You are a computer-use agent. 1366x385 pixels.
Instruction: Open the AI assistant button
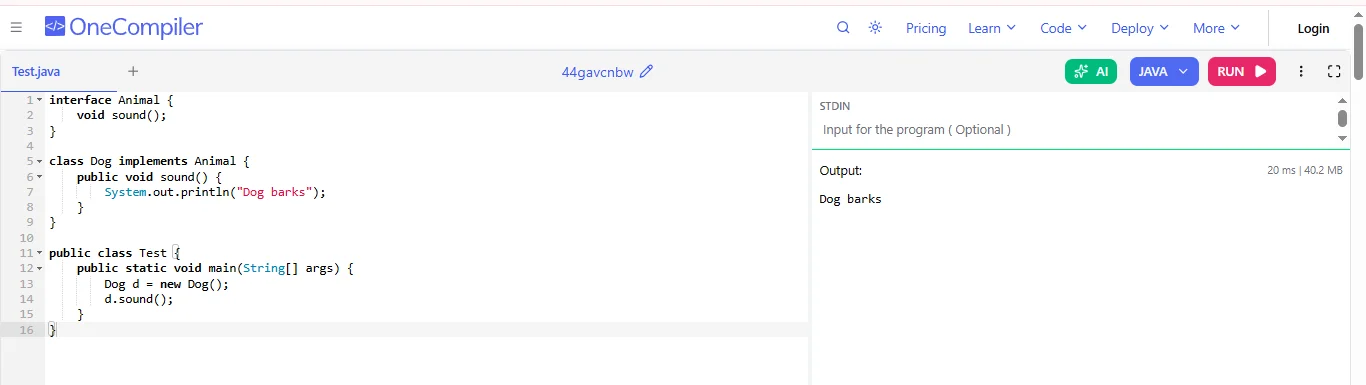click(1091, 71)
